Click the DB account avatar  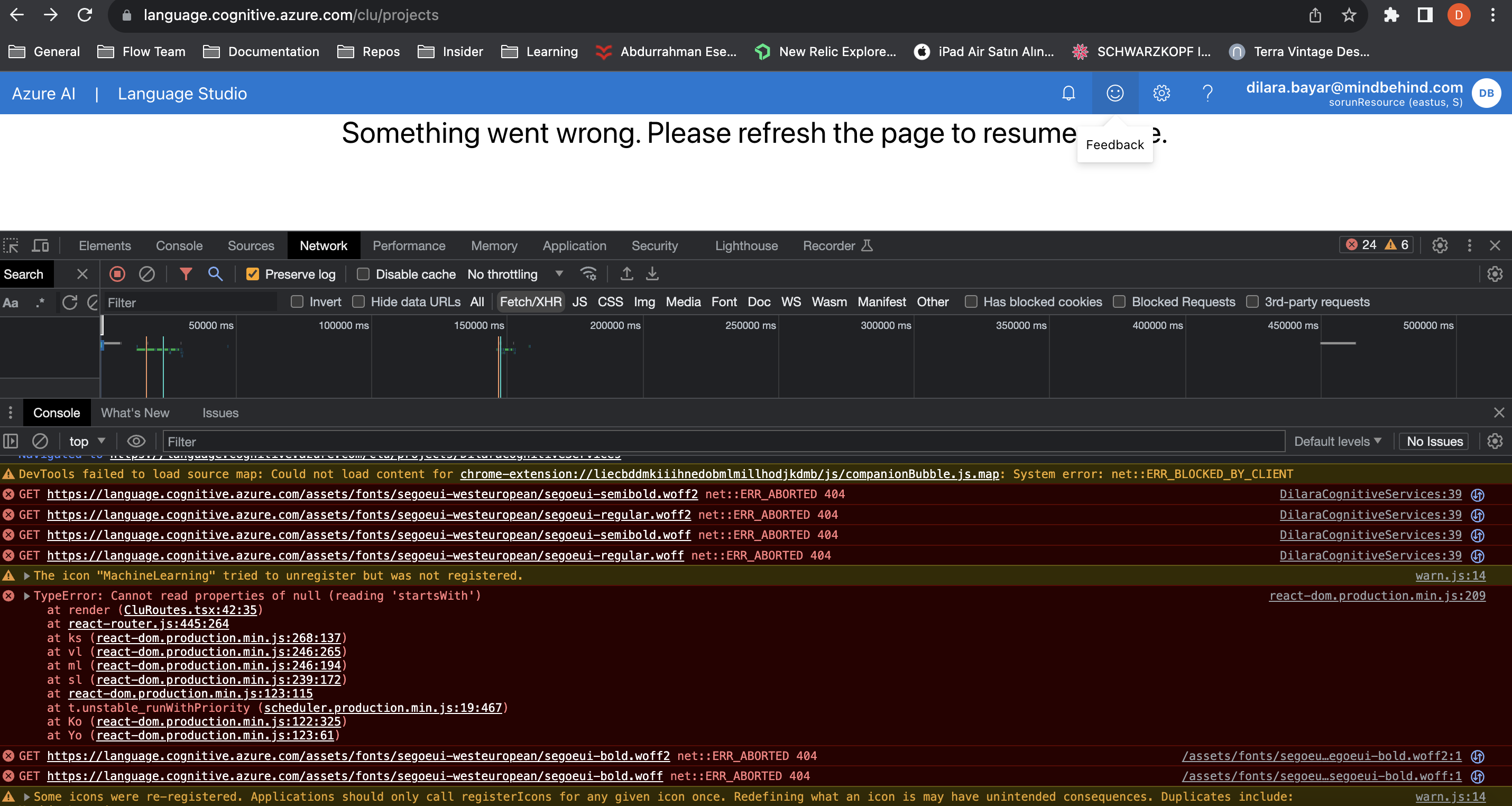pyautogui.click(x=1486, y=93)
